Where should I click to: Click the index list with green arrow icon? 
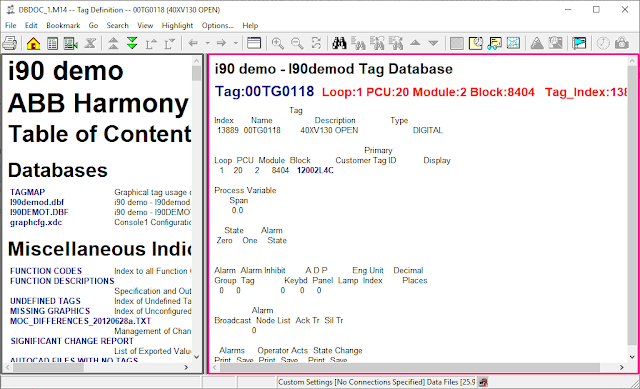[71, 43]
